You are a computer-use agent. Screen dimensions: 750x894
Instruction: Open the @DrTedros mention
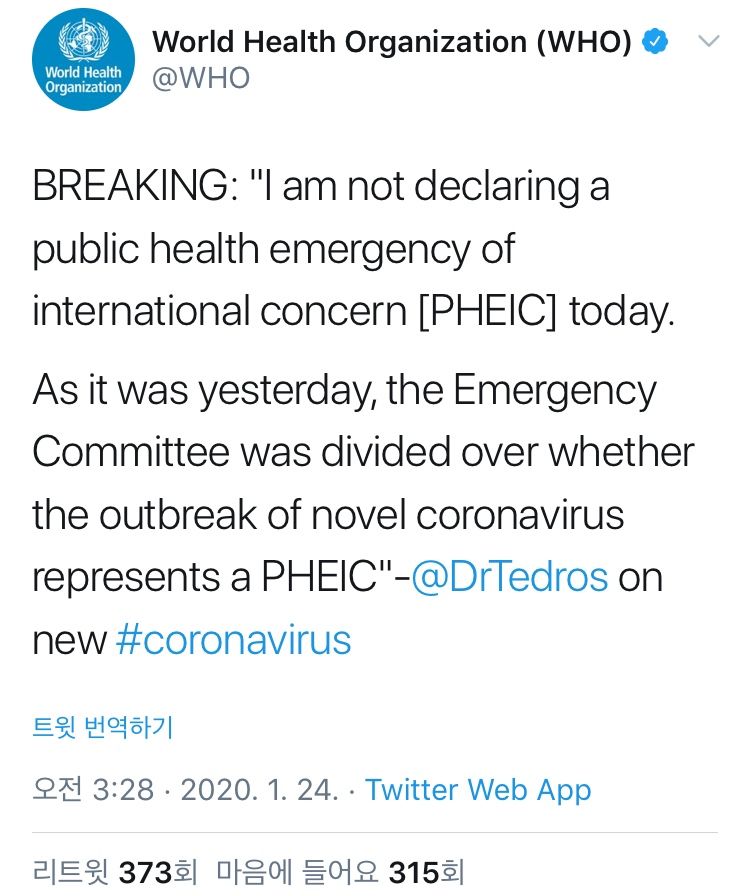point(509,576)
